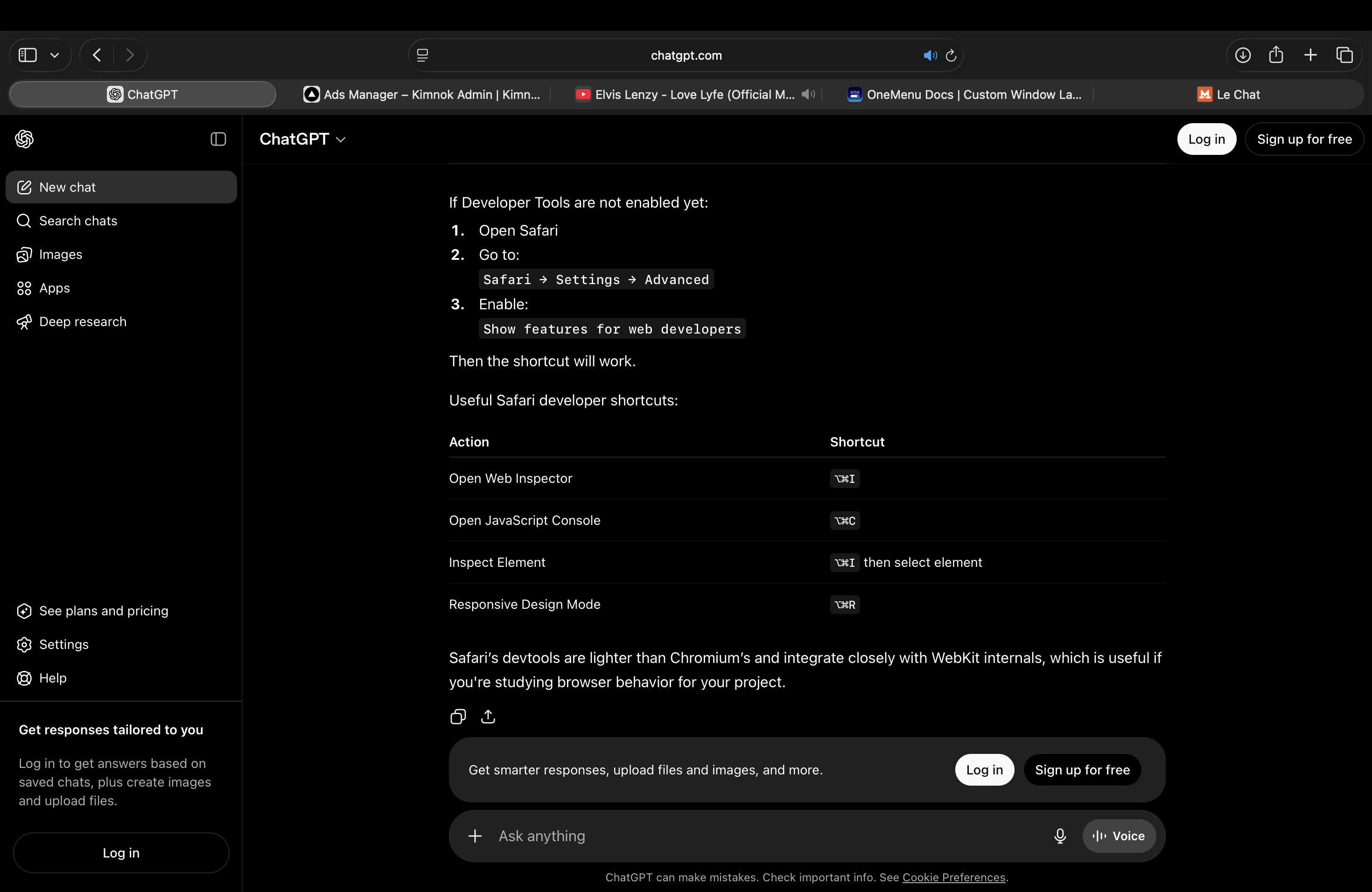Switch to the OneMenu Docs tab
The width and height of the screenshot is (1372, 892).
click(x=965, y=95)
